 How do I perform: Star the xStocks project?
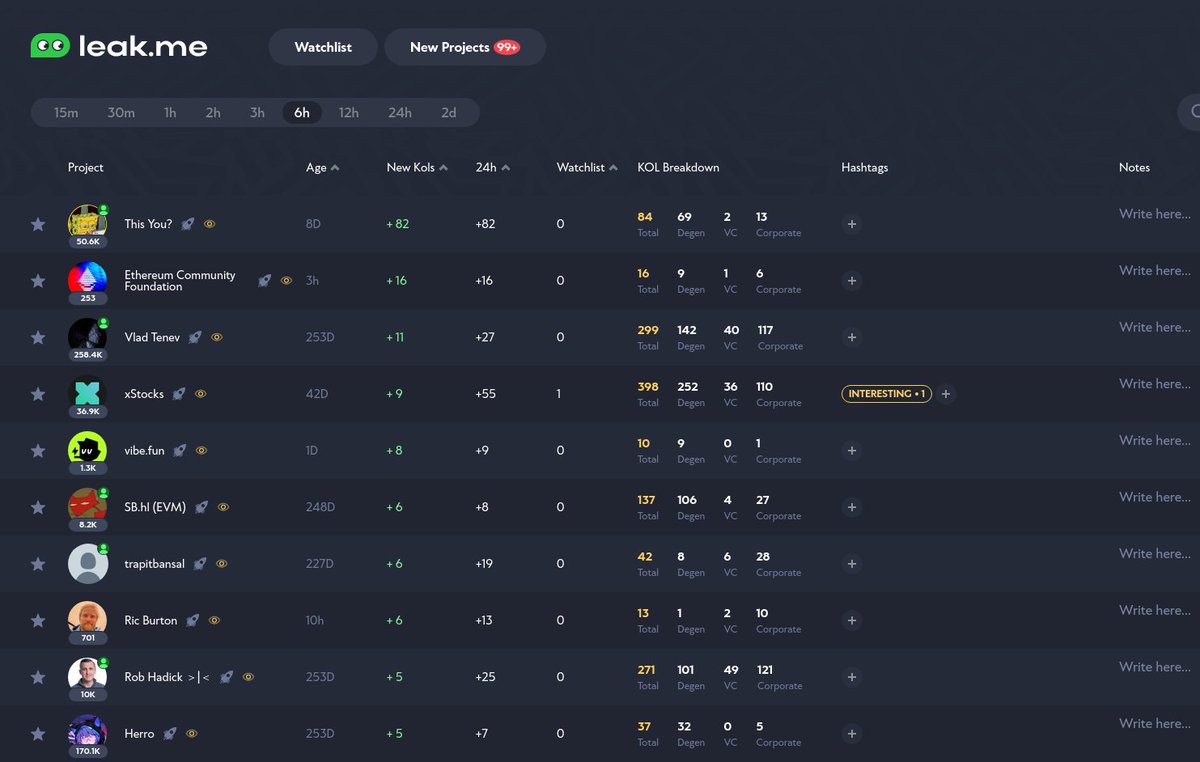pyautogui.click(x=38, y=394)
